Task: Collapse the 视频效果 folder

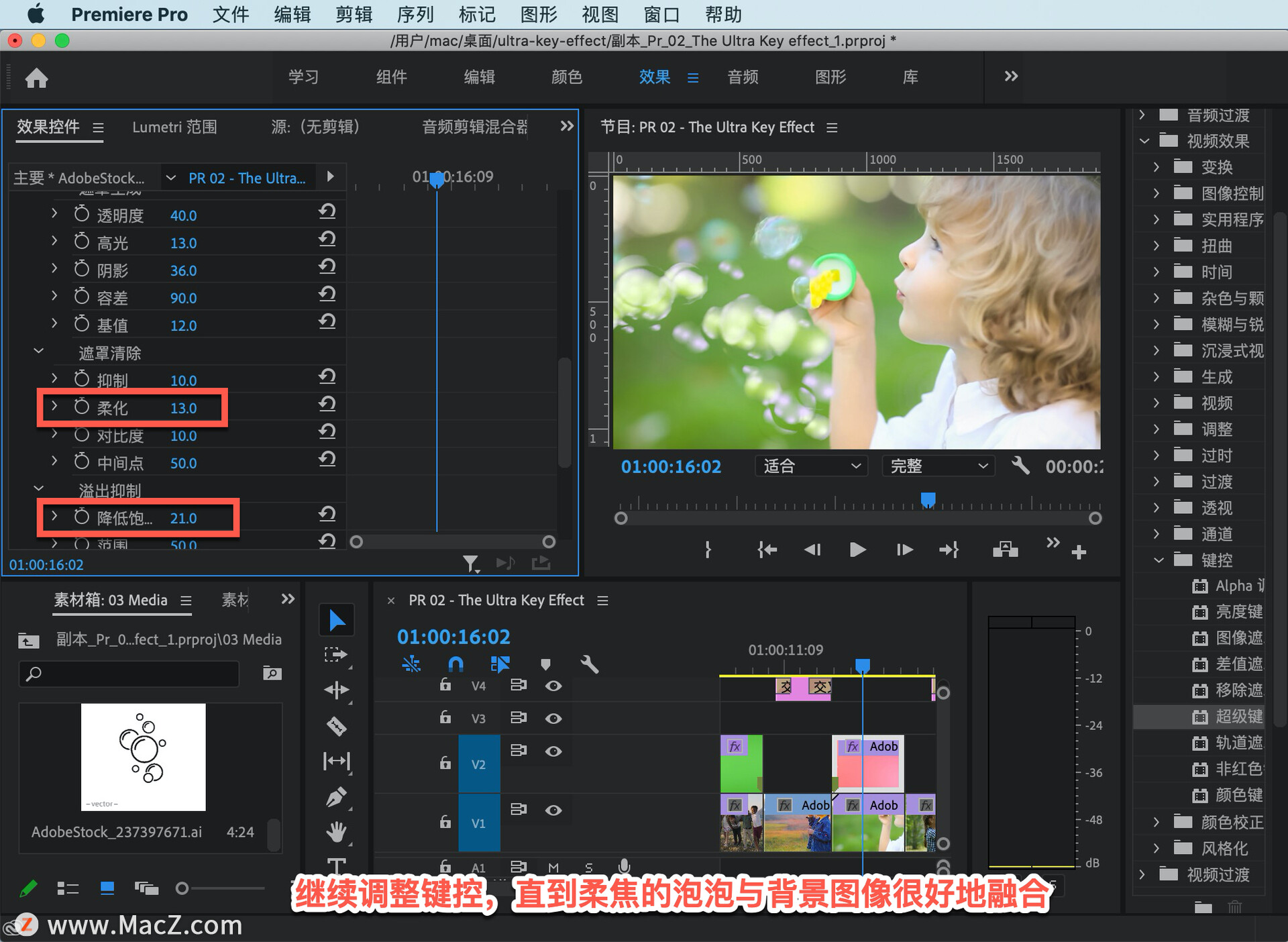Action: [1144, 141]
